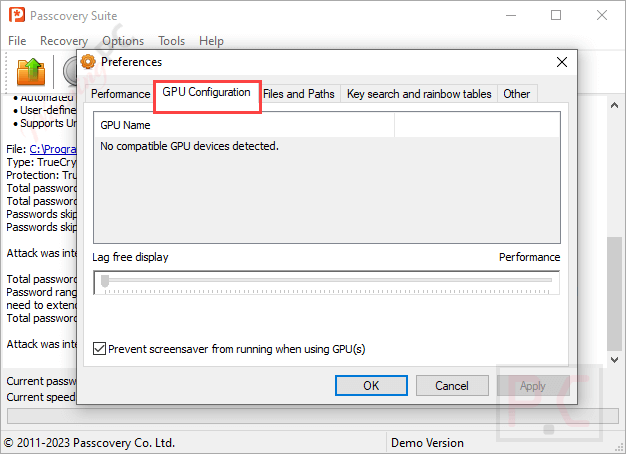The width and height of the screenshot is (626, 454).
Task: Click the Lag free display performance slider handle
Action: pyautogui.click(x=105, y=281)
